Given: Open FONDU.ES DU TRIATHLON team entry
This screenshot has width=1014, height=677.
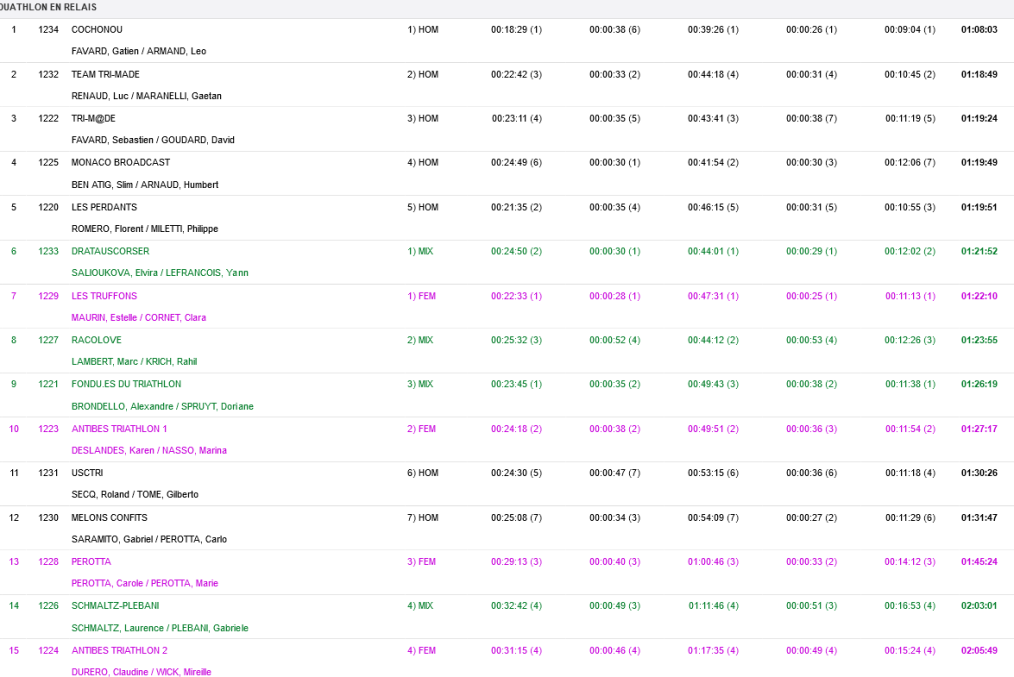Looking at the screenshot, I should click(x=126, y=384).
